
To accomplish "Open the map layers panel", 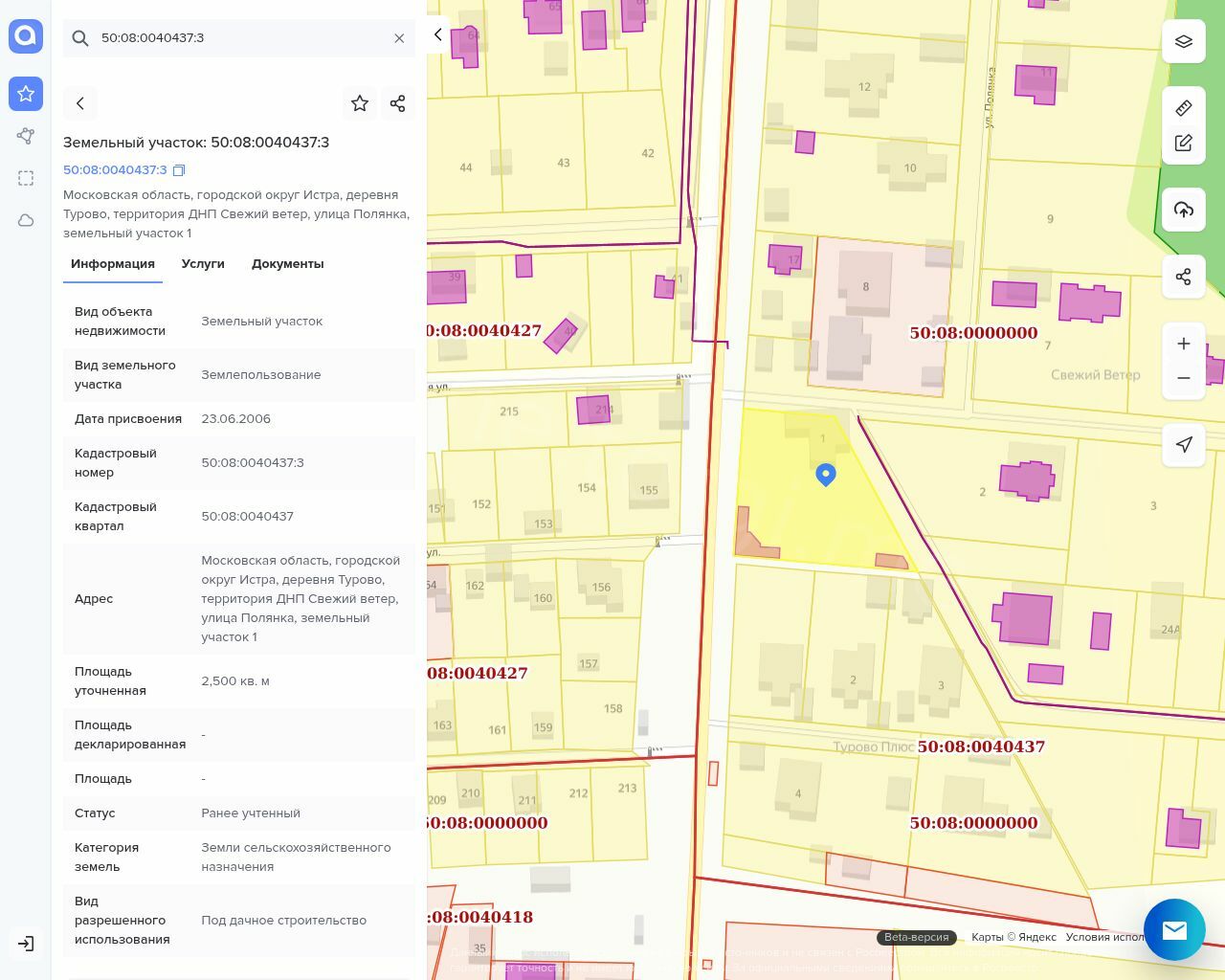I will click(1184, 42).
